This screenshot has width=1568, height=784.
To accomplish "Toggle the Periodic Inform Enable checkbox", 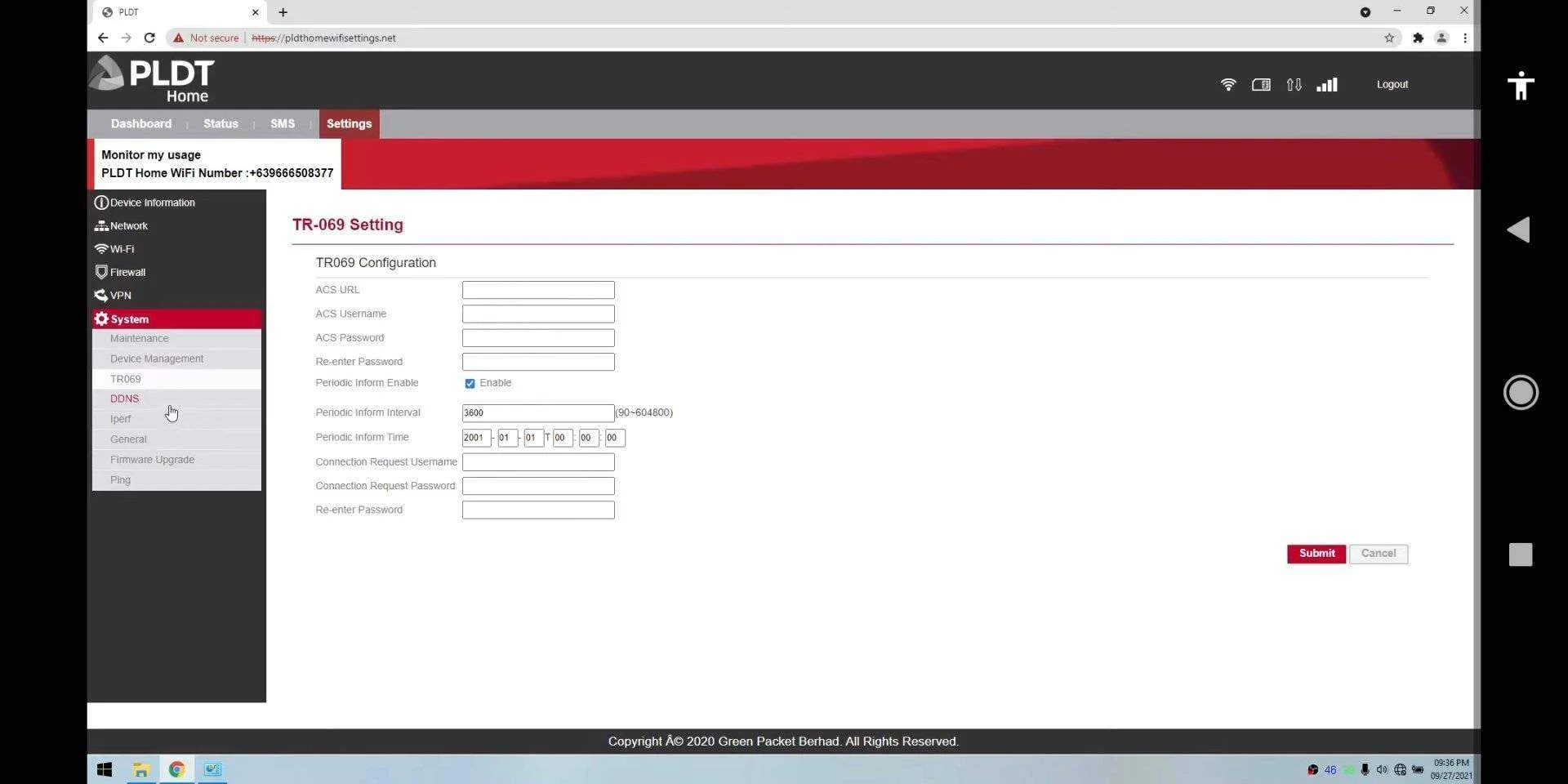I will click(470, 383).
